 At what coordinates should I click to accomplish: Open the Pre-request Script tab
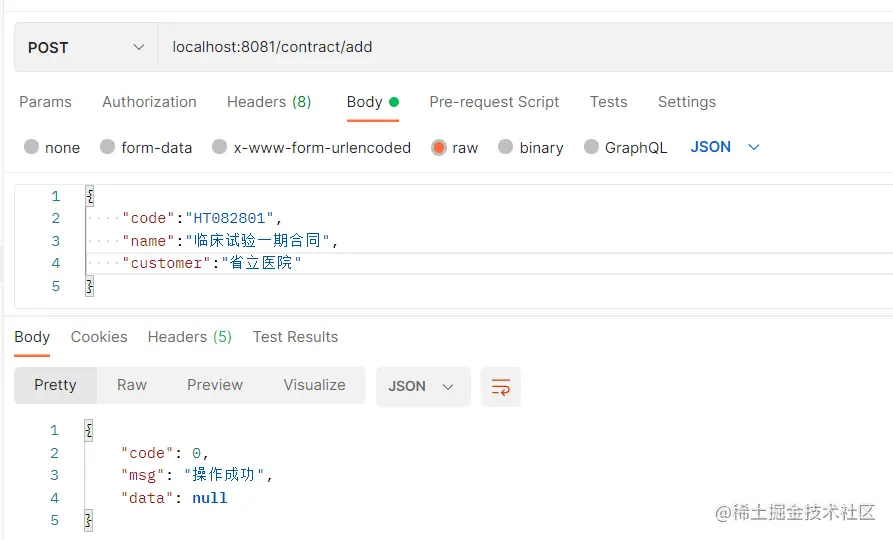pos(494,102)
